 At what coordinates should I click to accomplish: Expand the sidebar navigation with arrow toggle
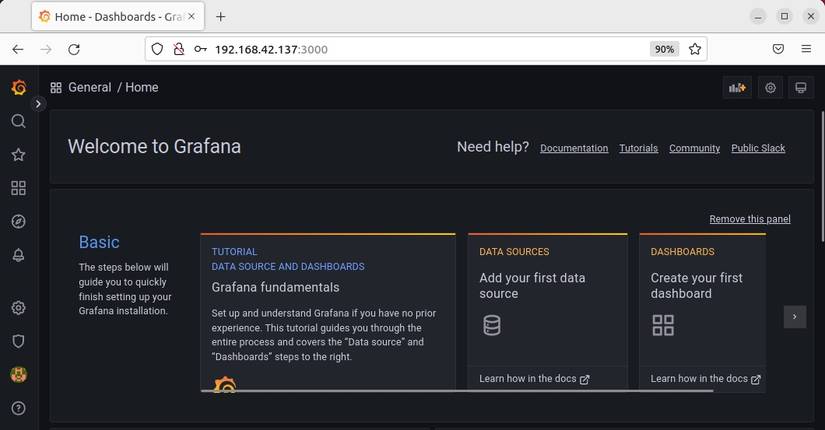click(38, 104)
